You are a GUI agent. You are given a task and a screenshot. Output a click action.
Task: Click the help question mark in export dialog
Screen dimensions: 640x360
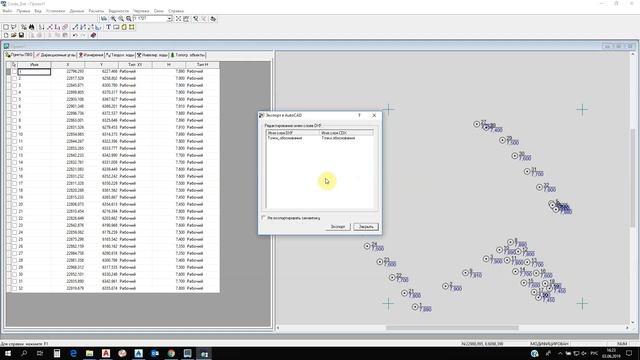coord(359,116)
